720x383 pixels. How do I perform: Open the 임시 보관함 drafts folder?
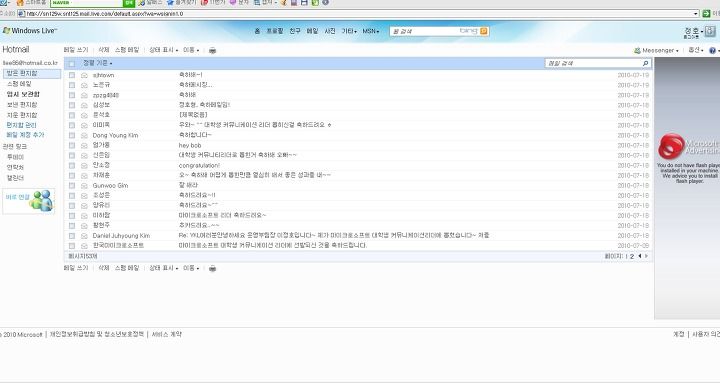[23, 94]
